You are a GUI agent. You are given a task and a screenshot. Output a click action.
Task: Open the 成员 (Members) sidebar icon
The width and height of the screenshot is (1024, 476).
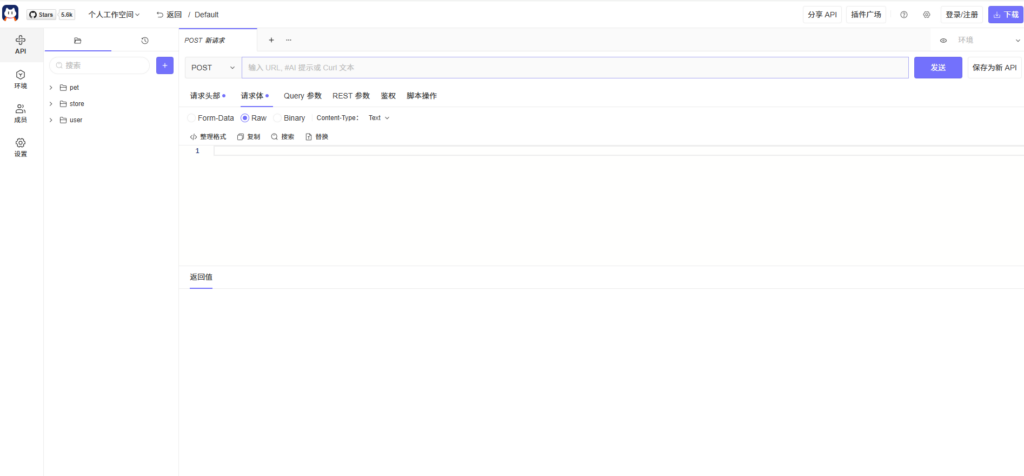(x=21, y=113)
